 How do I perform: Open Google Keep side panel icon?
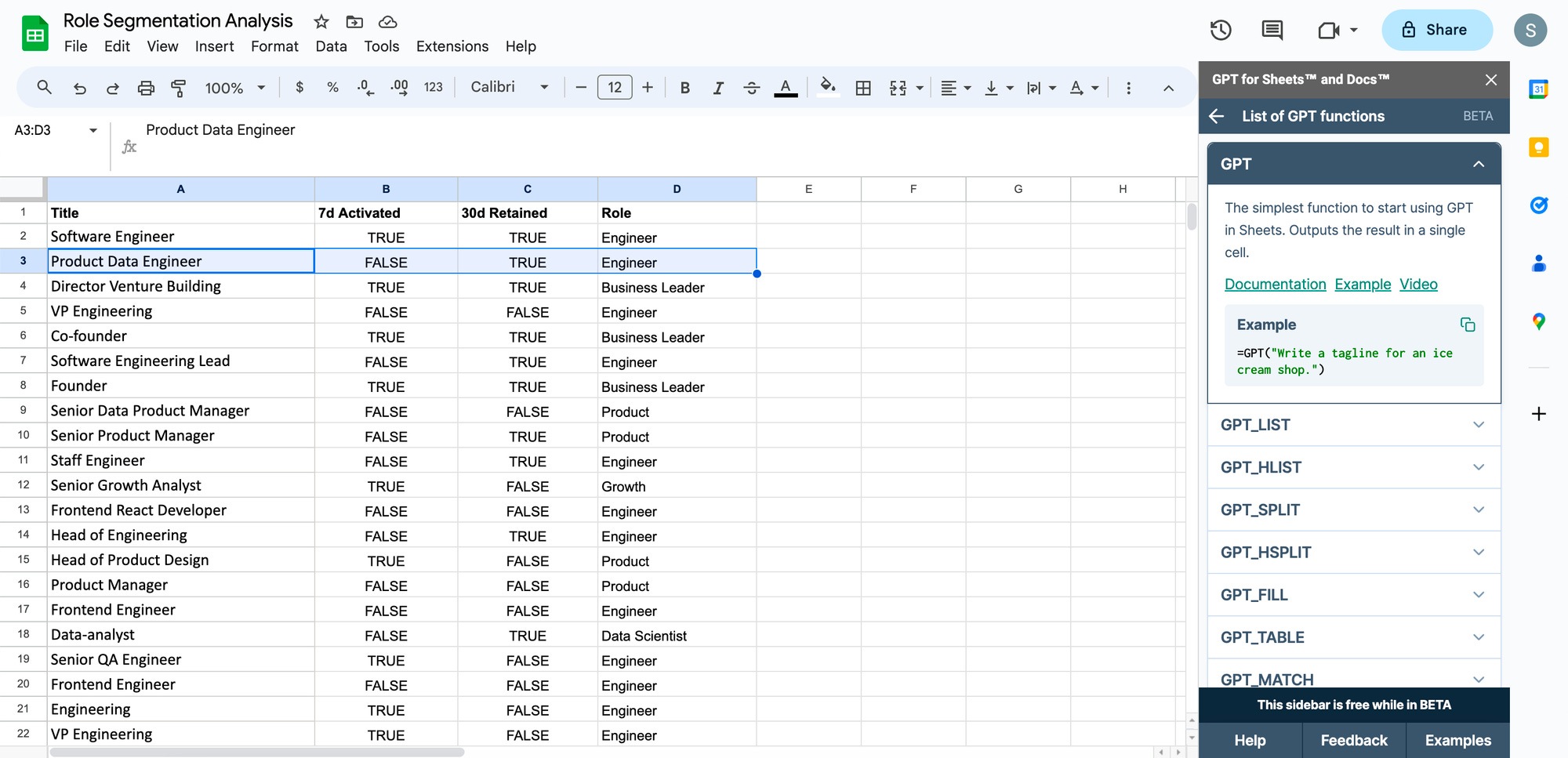click(1538, 147)
